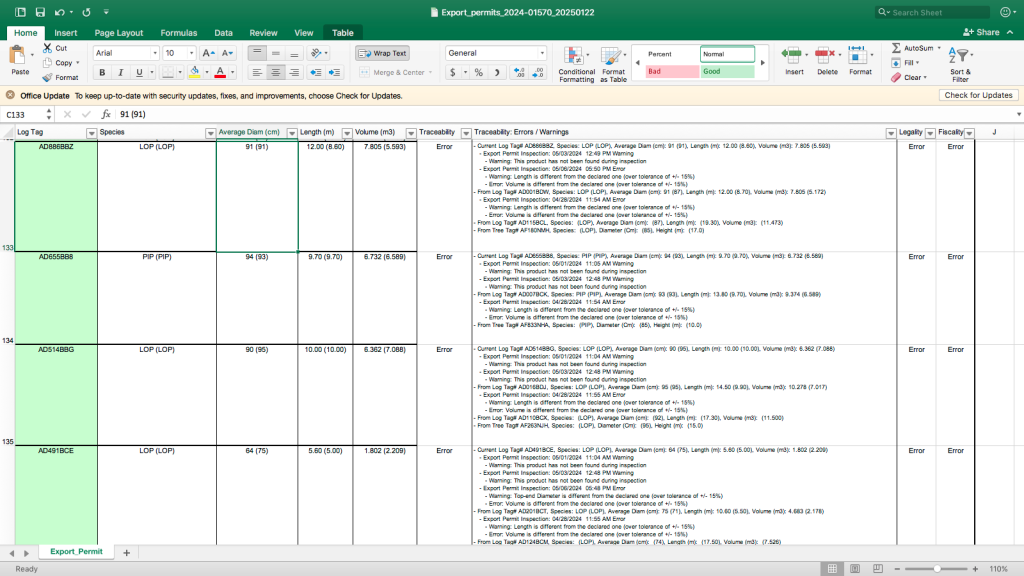The height and width of the screenshot is (576, 1024).
Task: Expand the font name Arial dropdown
Action: pos(154,53)
